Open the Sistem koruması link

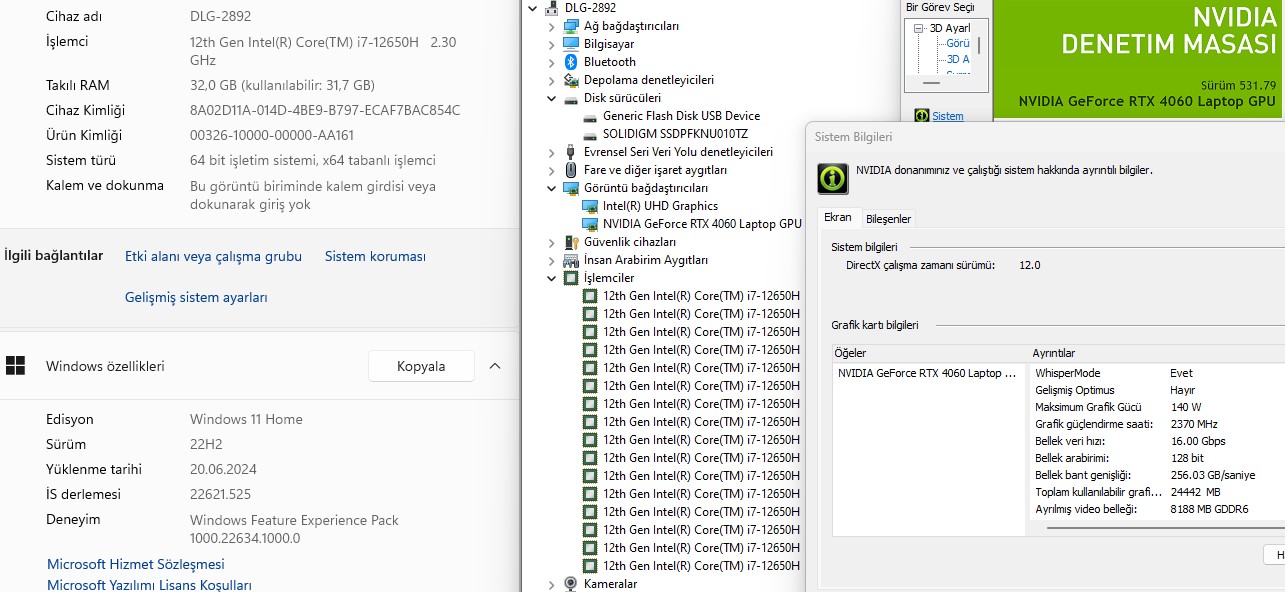(375, 256)
